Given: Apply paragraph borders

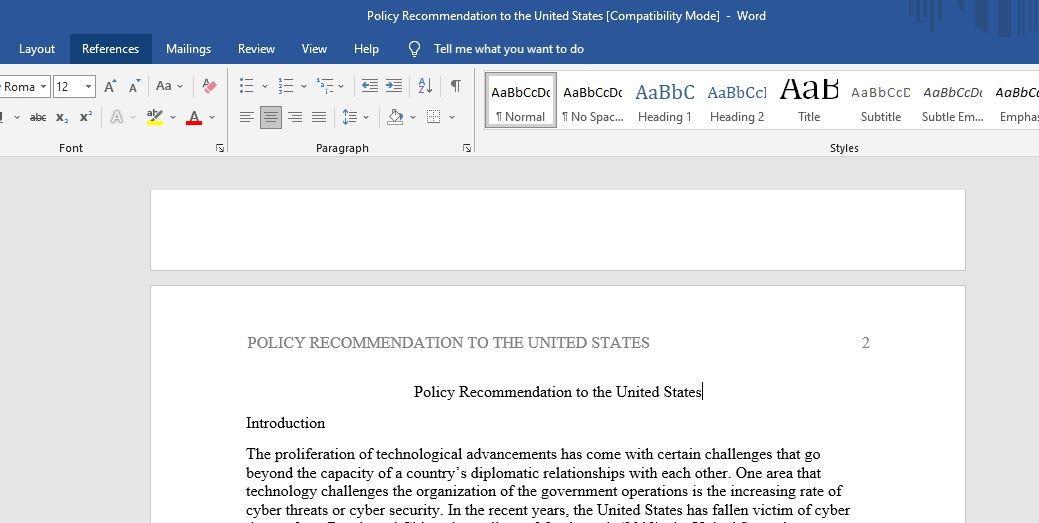Looking at the screenshot, I should [433, 117].
